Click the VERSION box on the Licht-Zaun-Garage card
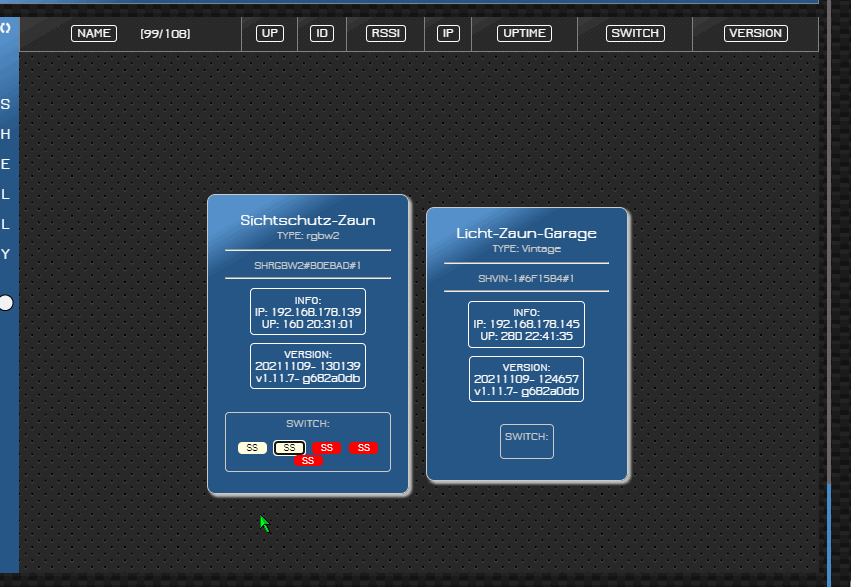Image resolution: width=851 pixels, height=587 pixels. tap(526, 379)
